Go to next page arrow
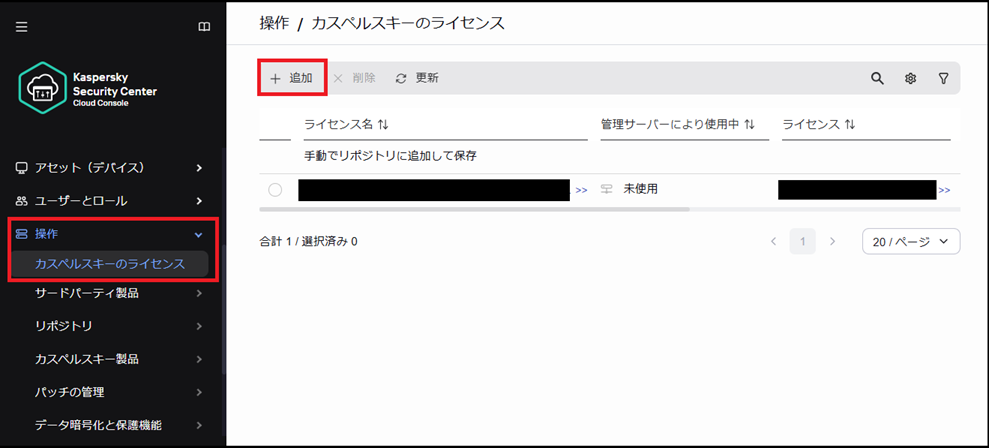The width and height of the screenshot is (989, 448). [x=832, y=241]
